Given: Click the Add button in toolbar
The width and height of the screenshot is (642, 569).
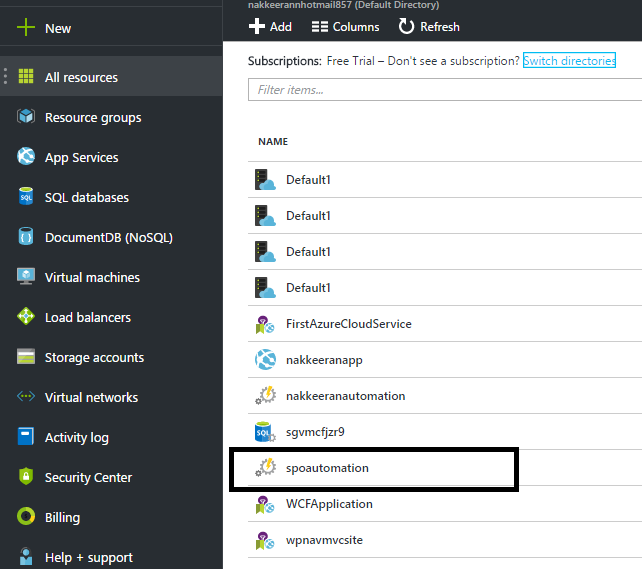Looking at the screenshot, I should coord(270,27).
